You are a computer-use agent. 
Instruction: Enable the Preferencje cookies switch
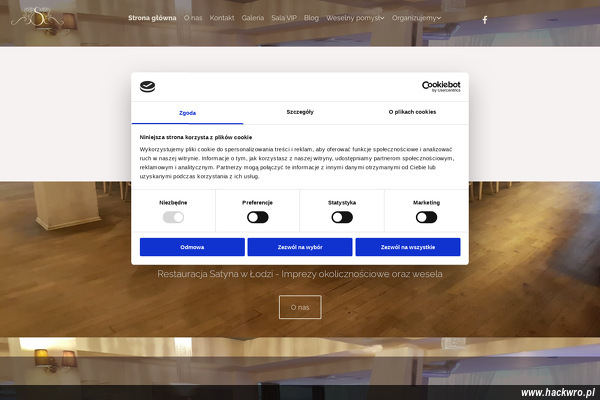(258, 216)
